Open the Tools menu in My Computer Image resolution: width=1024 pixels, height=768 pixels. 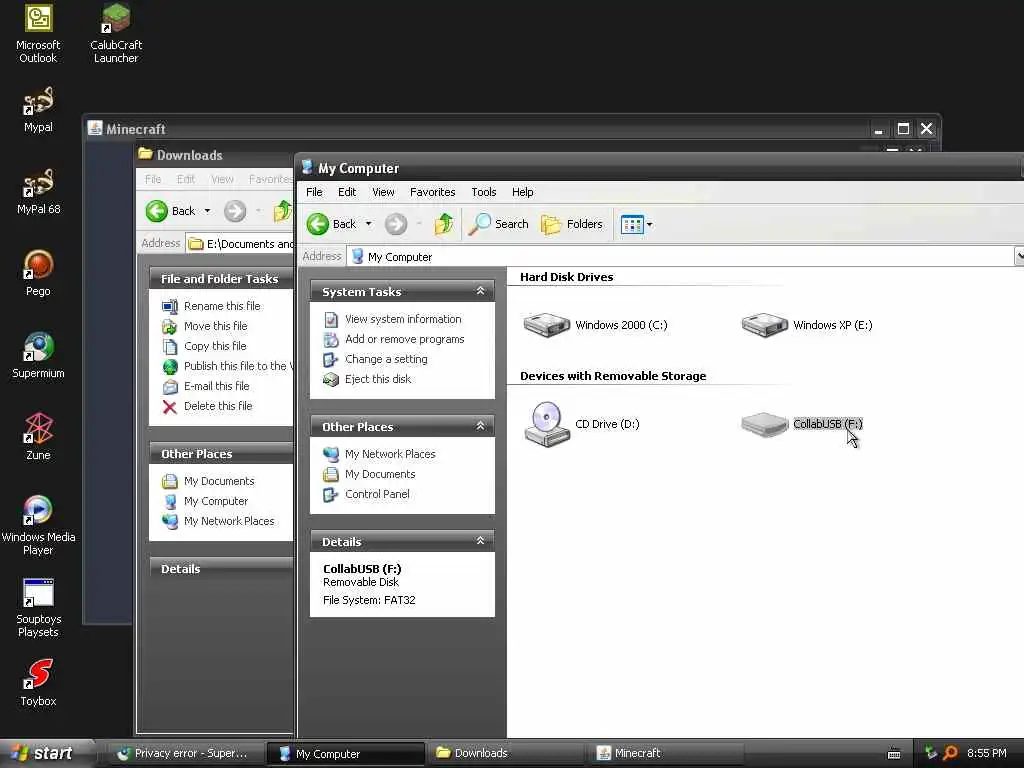coord(484,192)
